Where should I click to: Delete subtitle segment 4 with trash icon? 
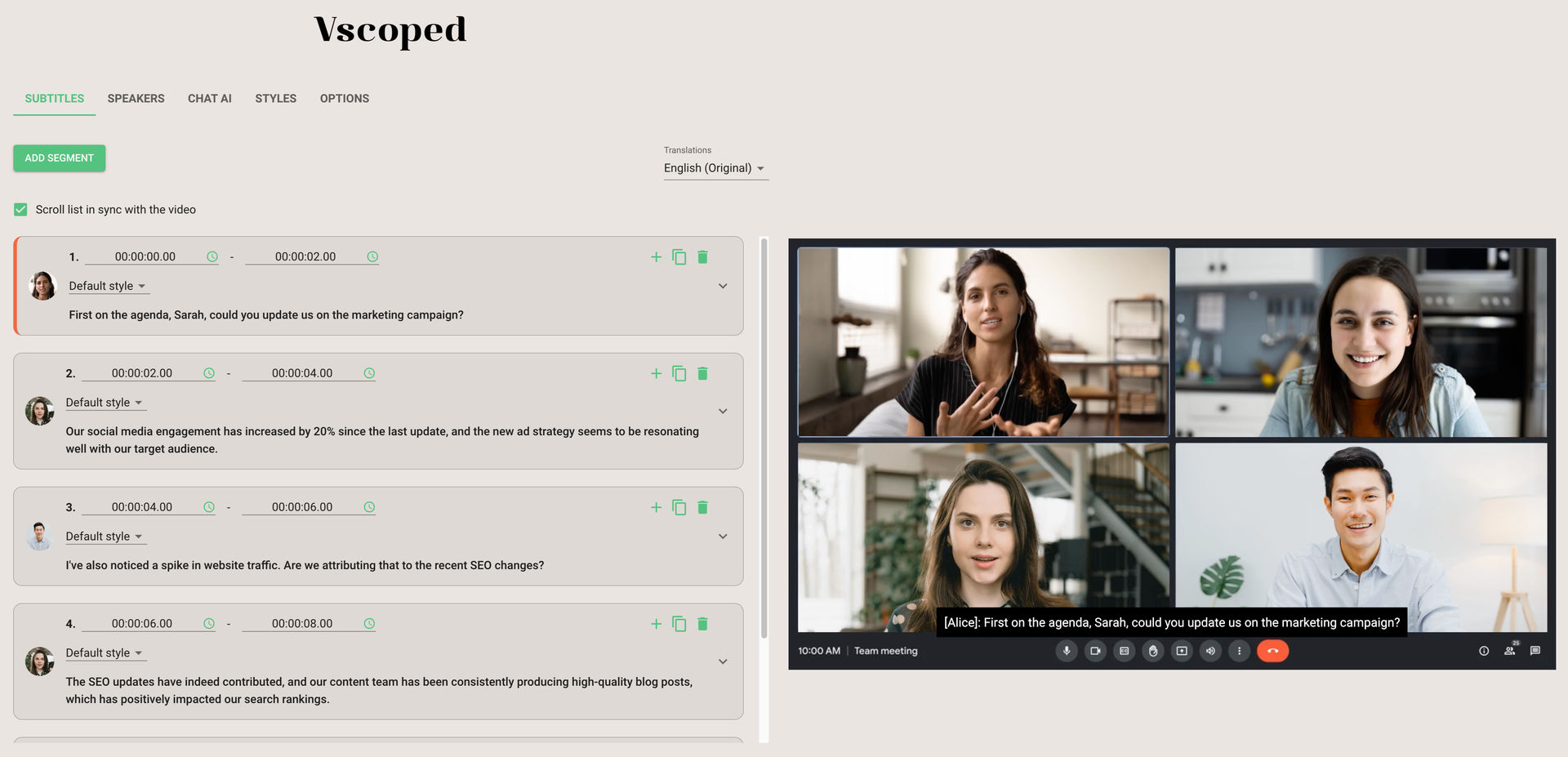[x=702, y=624]
